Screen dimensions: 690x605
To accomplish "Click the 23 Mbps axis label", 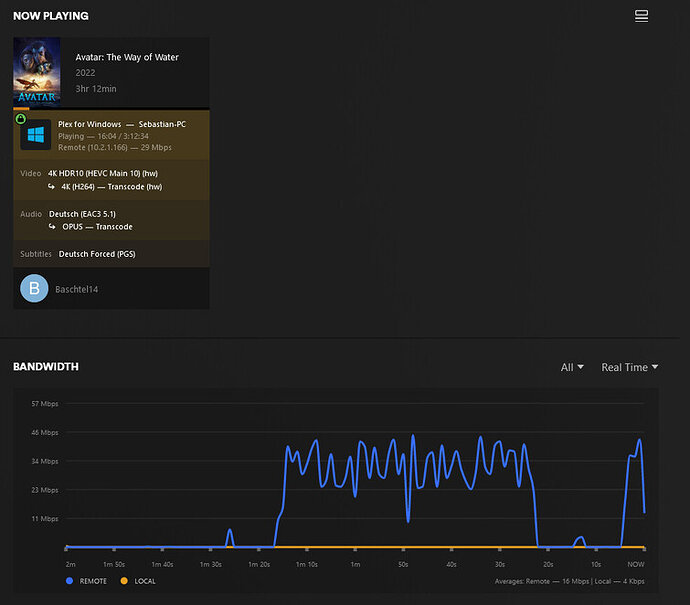I will click(x=44, y=490).
